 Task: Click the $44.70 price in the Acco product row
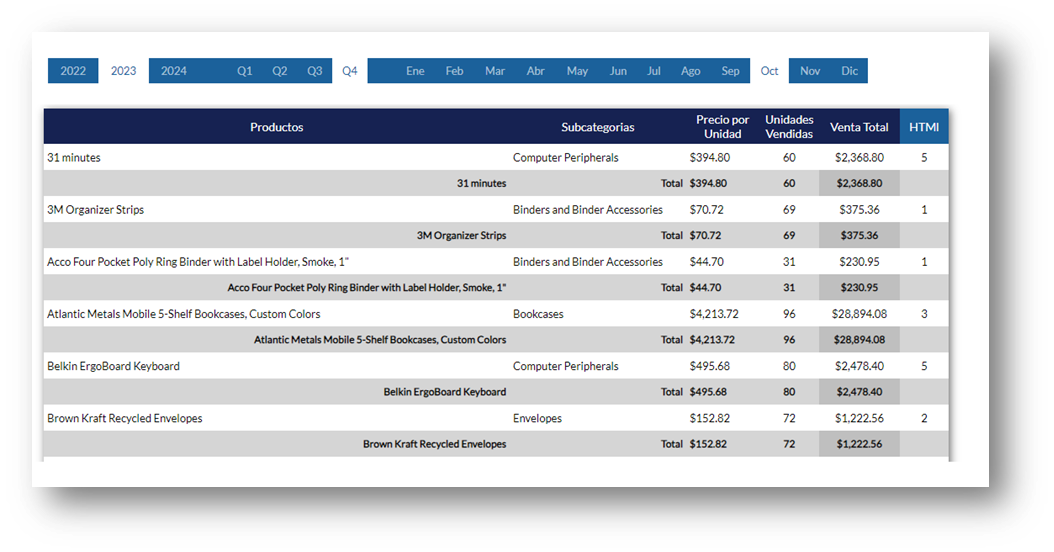[x=706, y=262]
